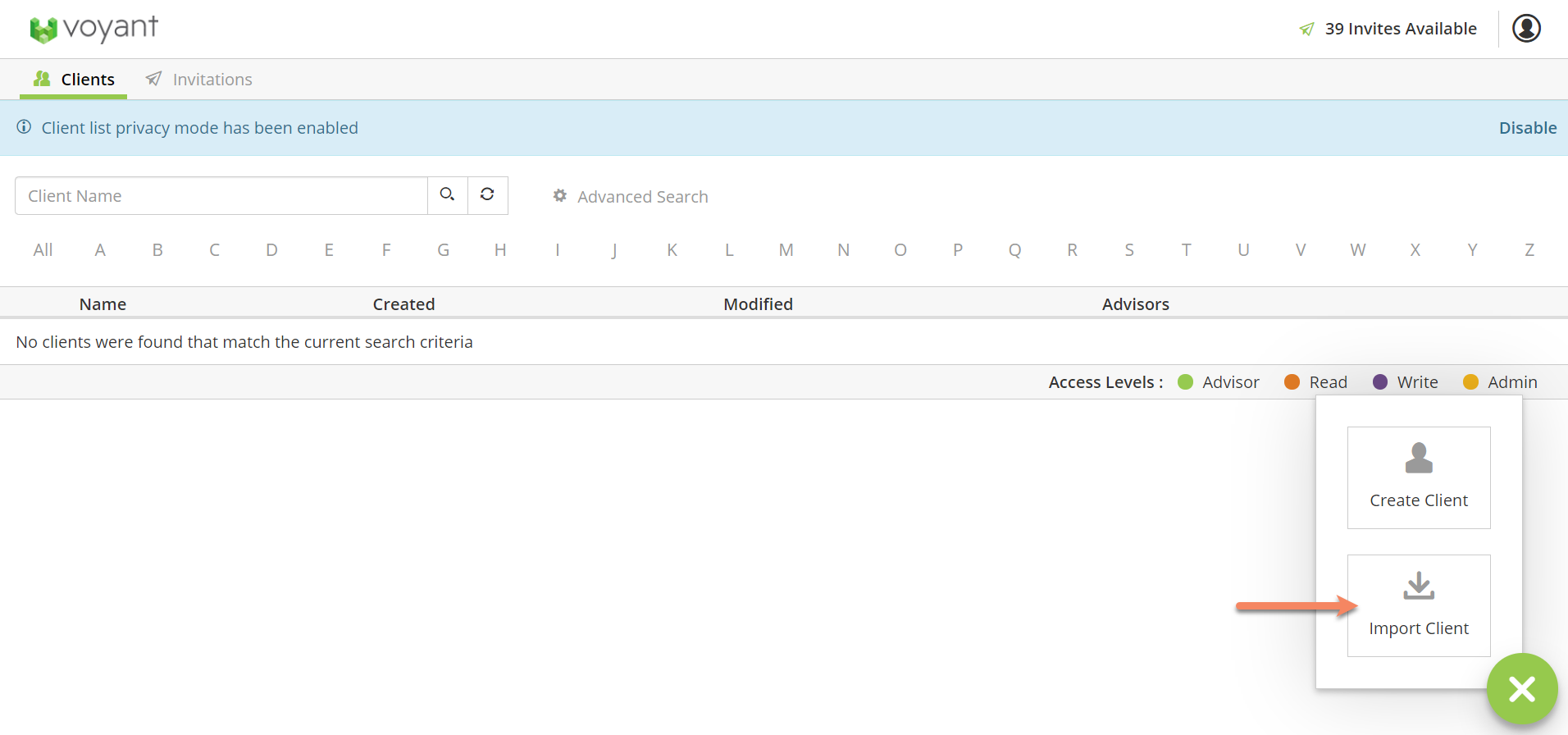Image resolution: width=1568 pixels, height=735 pixels.
Task: Filter clients by letter Q
Action: coord(1015,250)
